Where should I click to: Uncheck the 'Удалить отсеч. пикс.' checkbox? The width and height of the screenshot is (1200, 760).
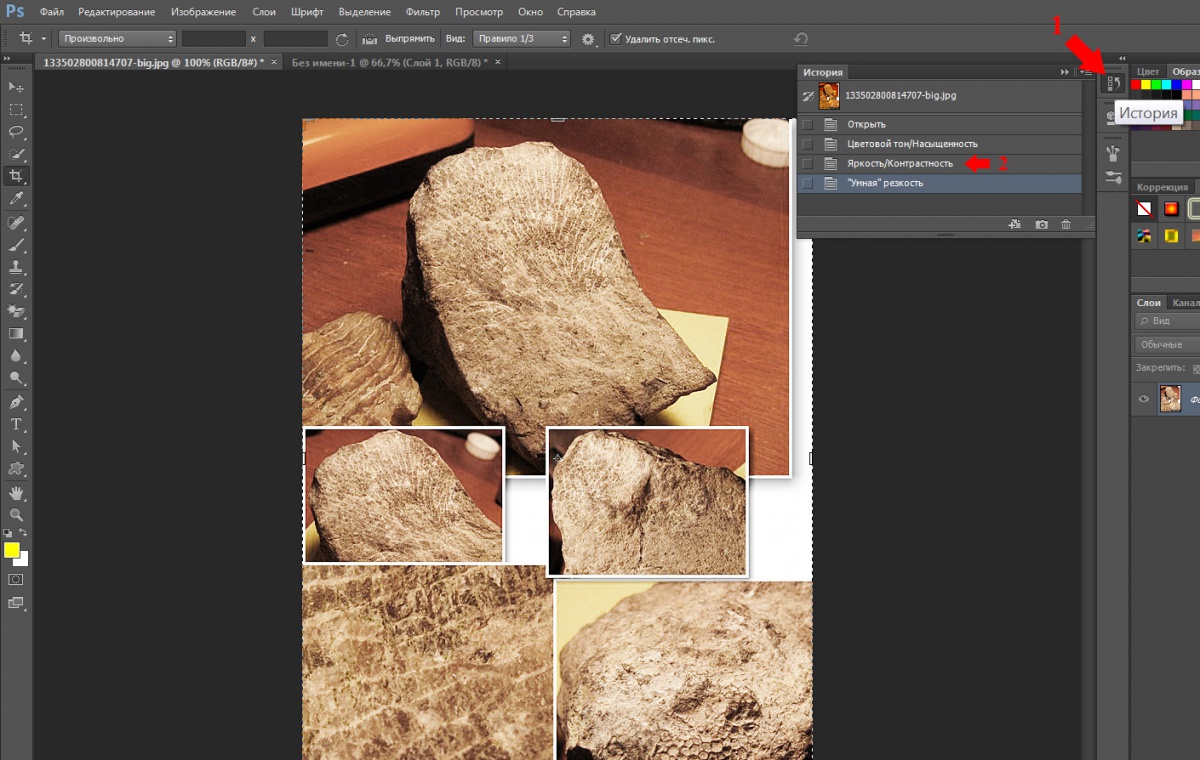(x=615, y=39)
